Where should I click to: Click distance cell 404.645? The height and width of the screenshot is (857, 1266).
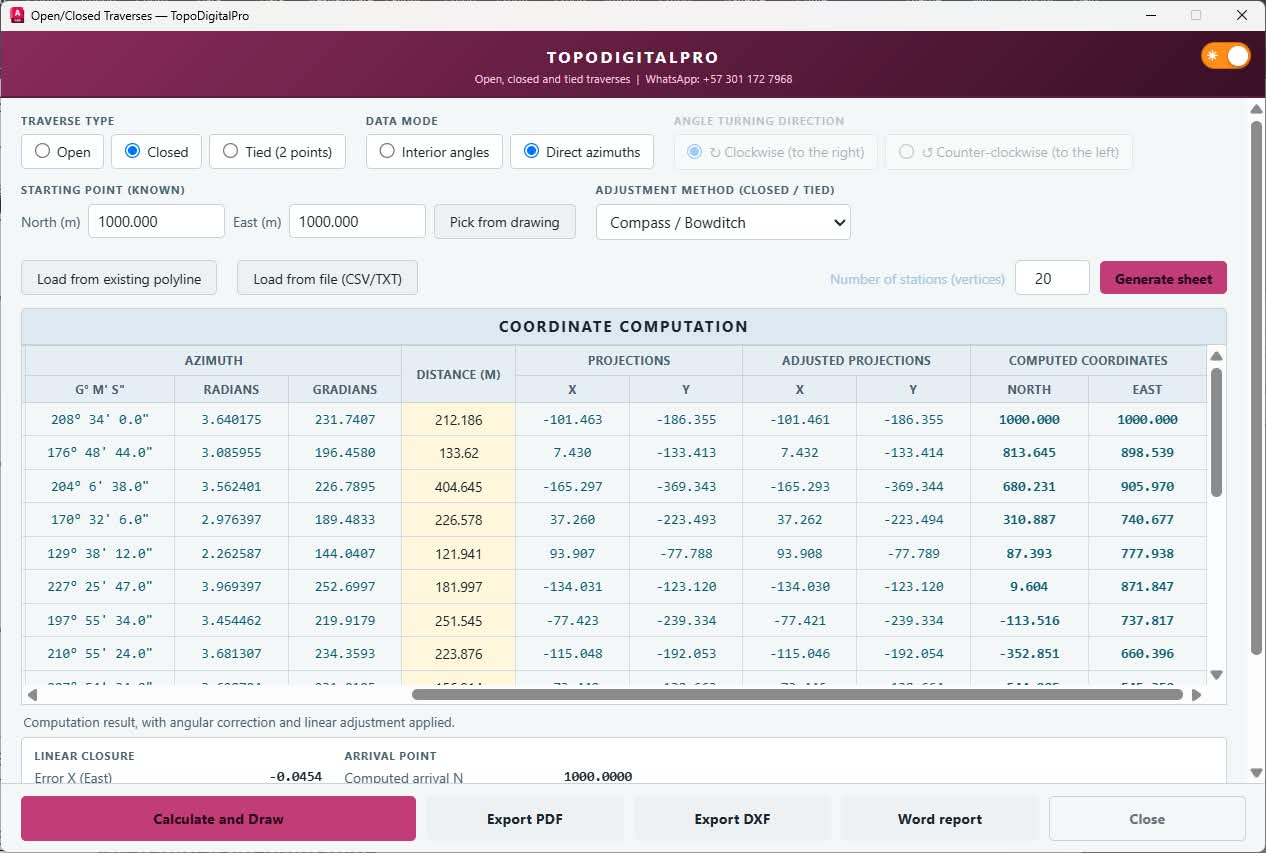(x=458, y=487)
